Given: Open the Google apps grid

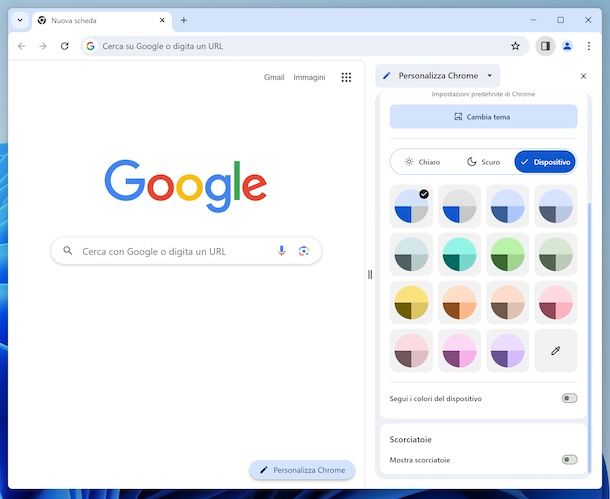Looking at the screenshot, I should tap(346, 77).
